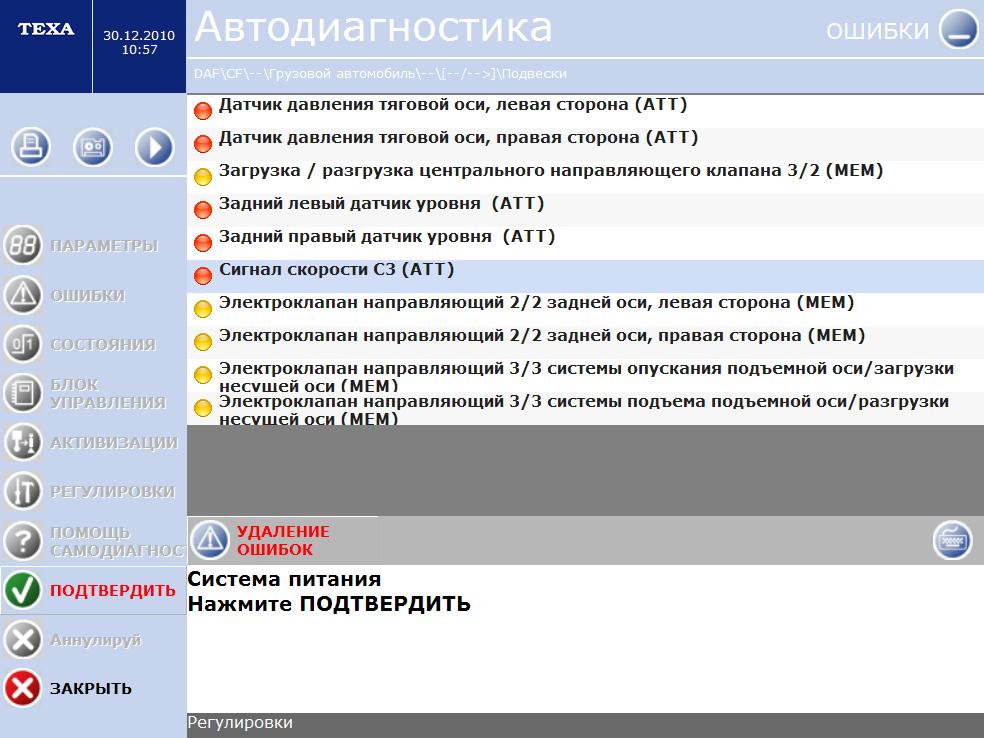Select error Задний левый датчик уровня
The image size is (984, 738).
pos(585,210)
